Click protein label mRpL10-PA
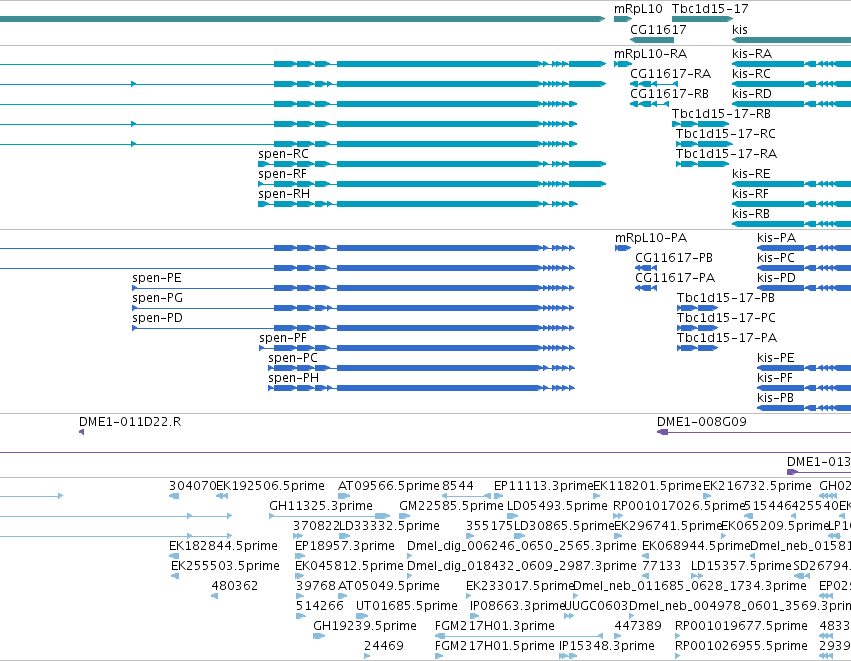Screen dimensions: 851x661 tap(651, 238)
